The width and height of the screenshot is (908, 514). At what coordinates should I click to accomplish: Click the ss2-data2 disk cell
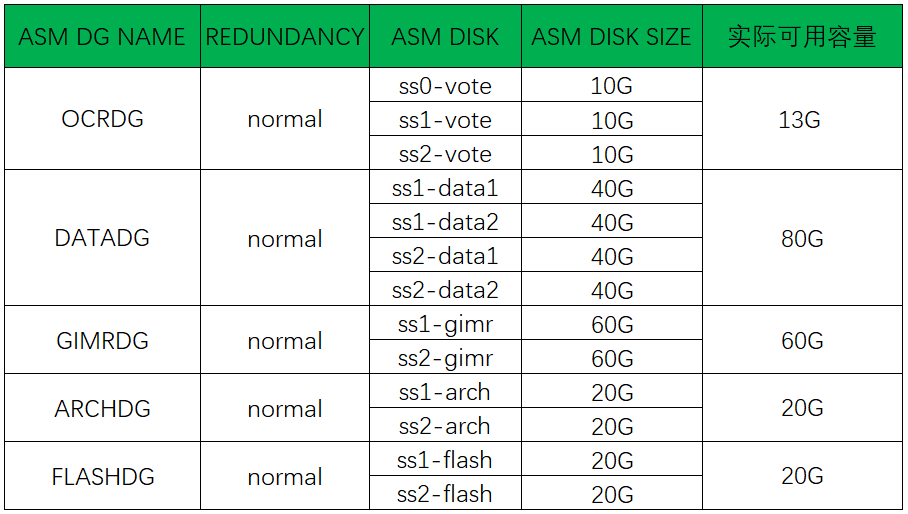pos(445,289)
